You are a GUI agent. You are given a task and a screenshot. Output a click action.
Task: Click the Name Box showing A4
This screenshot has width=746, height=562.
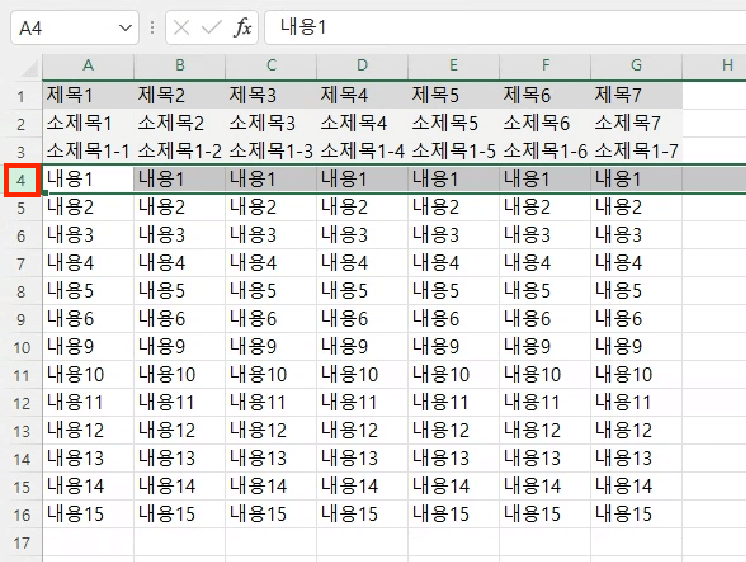[74, 28]
